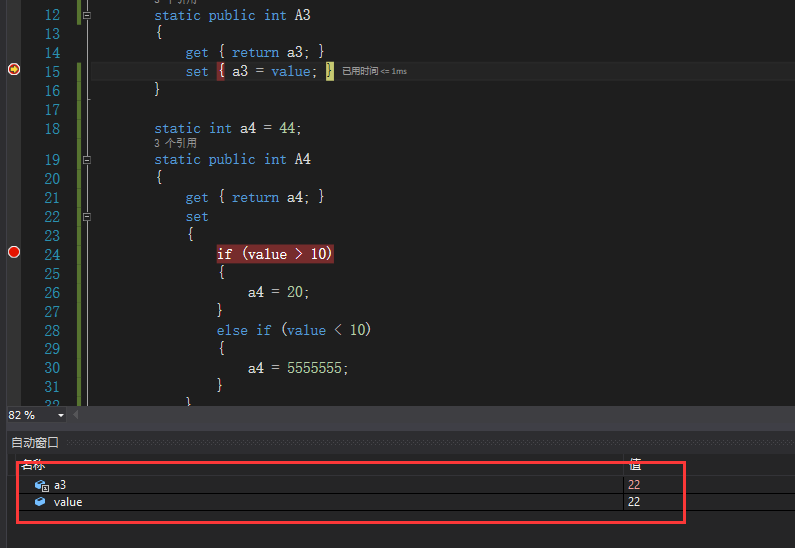Click the yellow highlighted closing brace on line 15
Viewport: 795px width, 548px height.
[330, 71]
